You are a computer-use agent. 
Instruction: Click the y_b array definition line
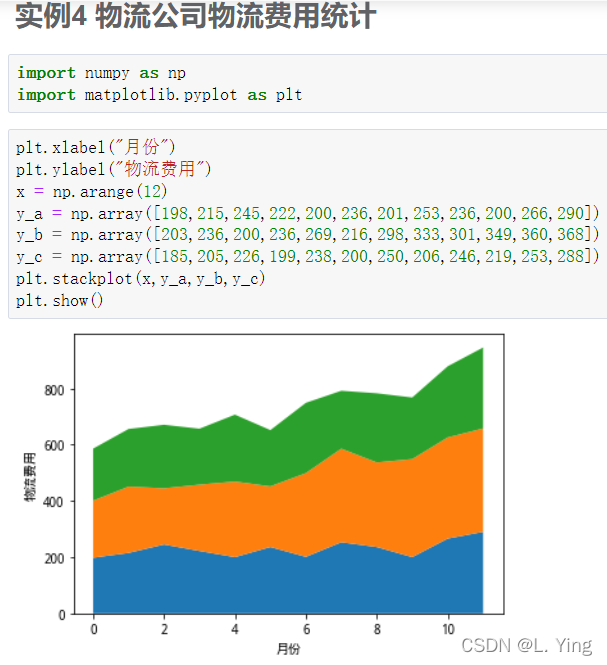click(308, 235)
